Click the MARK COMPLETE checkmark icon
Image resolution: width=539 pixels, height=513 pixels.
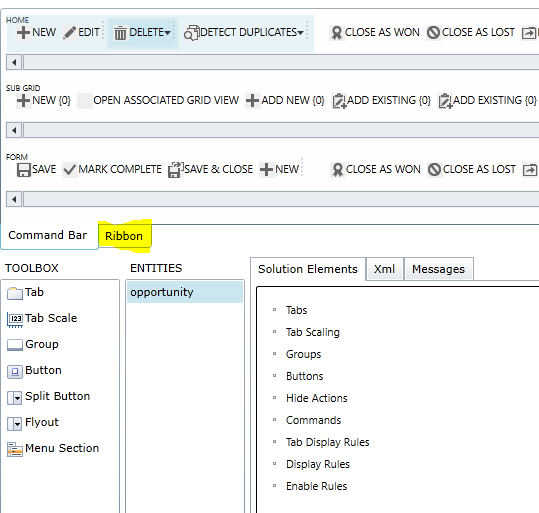(69, 170)
